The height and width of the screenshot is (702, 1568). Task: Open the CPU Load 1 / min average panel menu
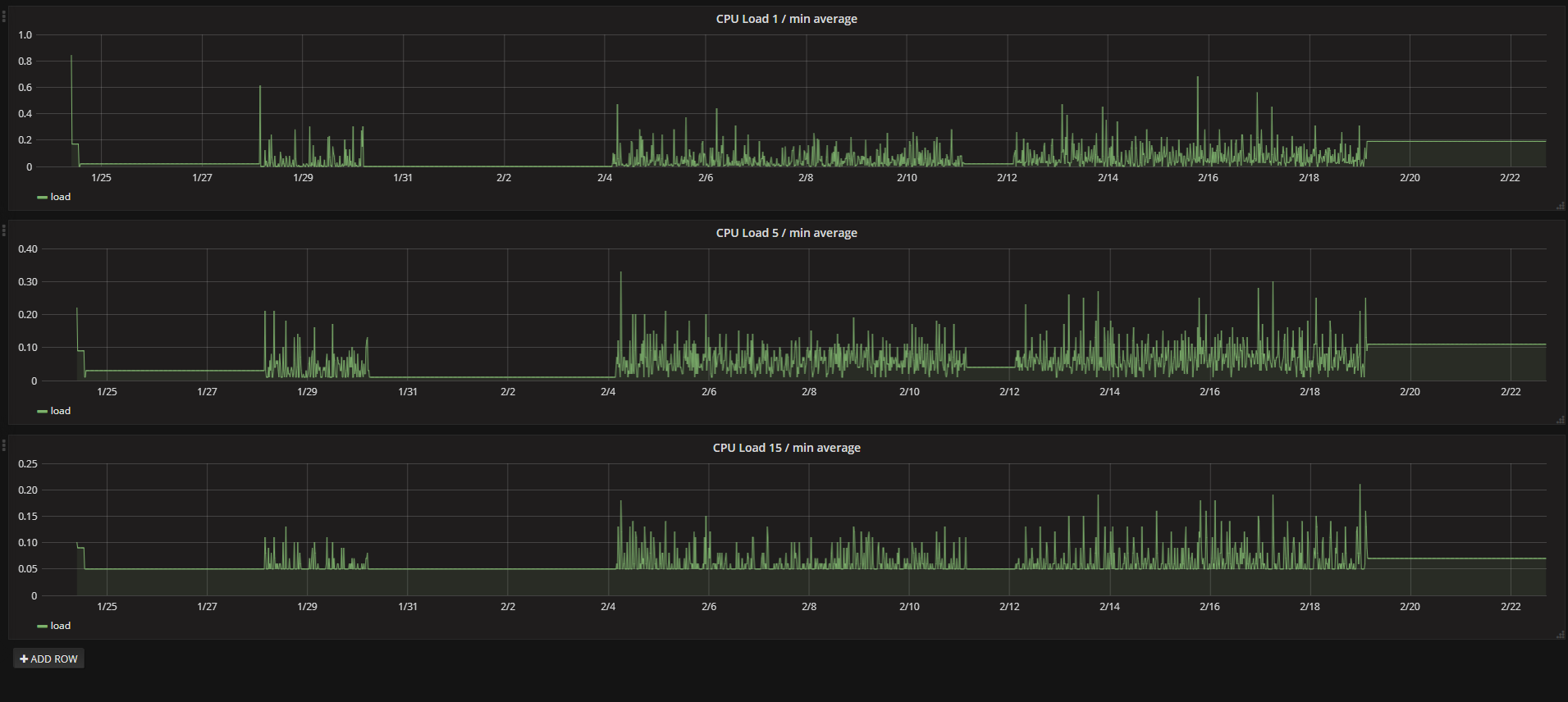pos(786,19)
